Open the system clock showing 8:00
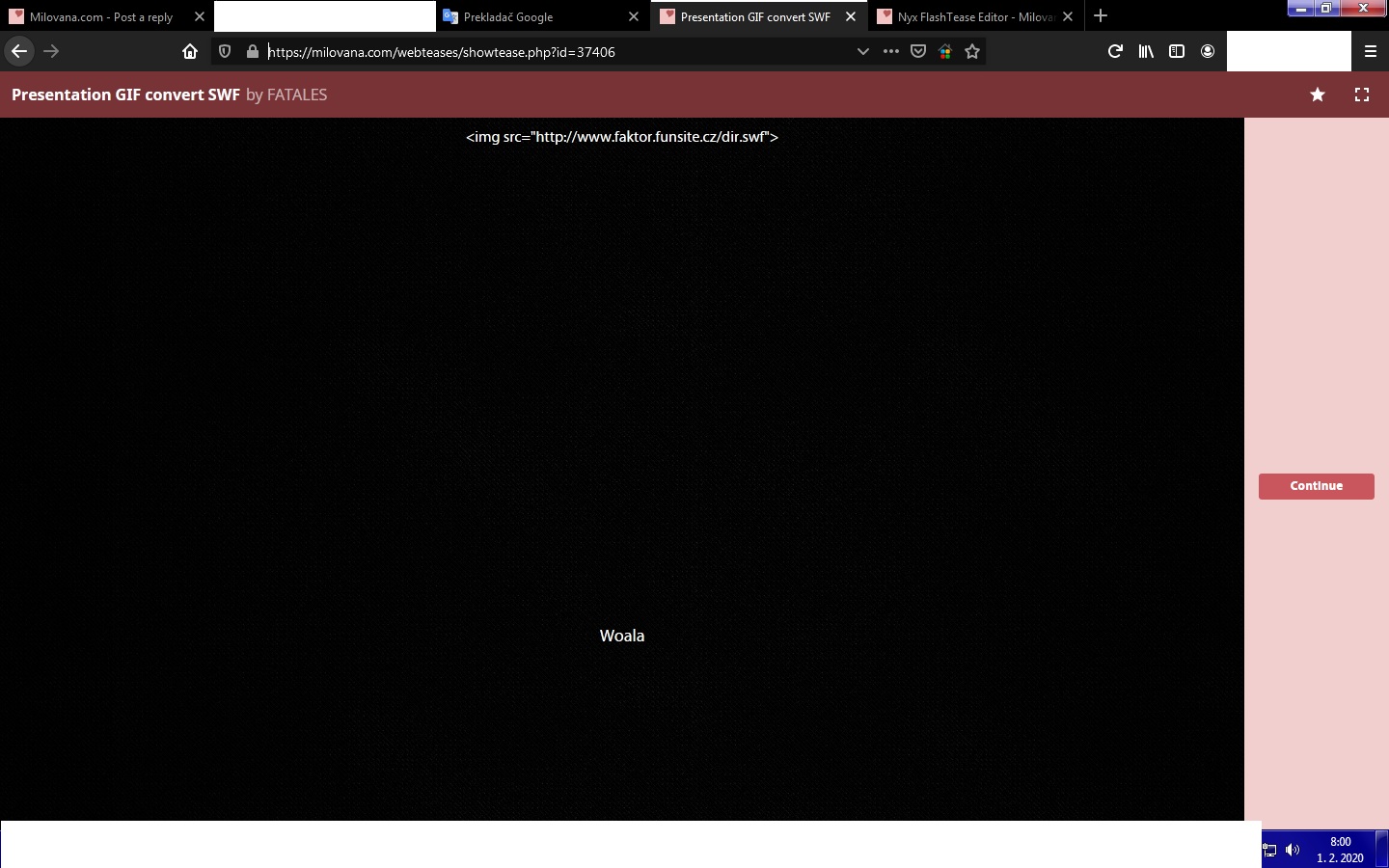1389x868 pixels. pos(1340,850)
